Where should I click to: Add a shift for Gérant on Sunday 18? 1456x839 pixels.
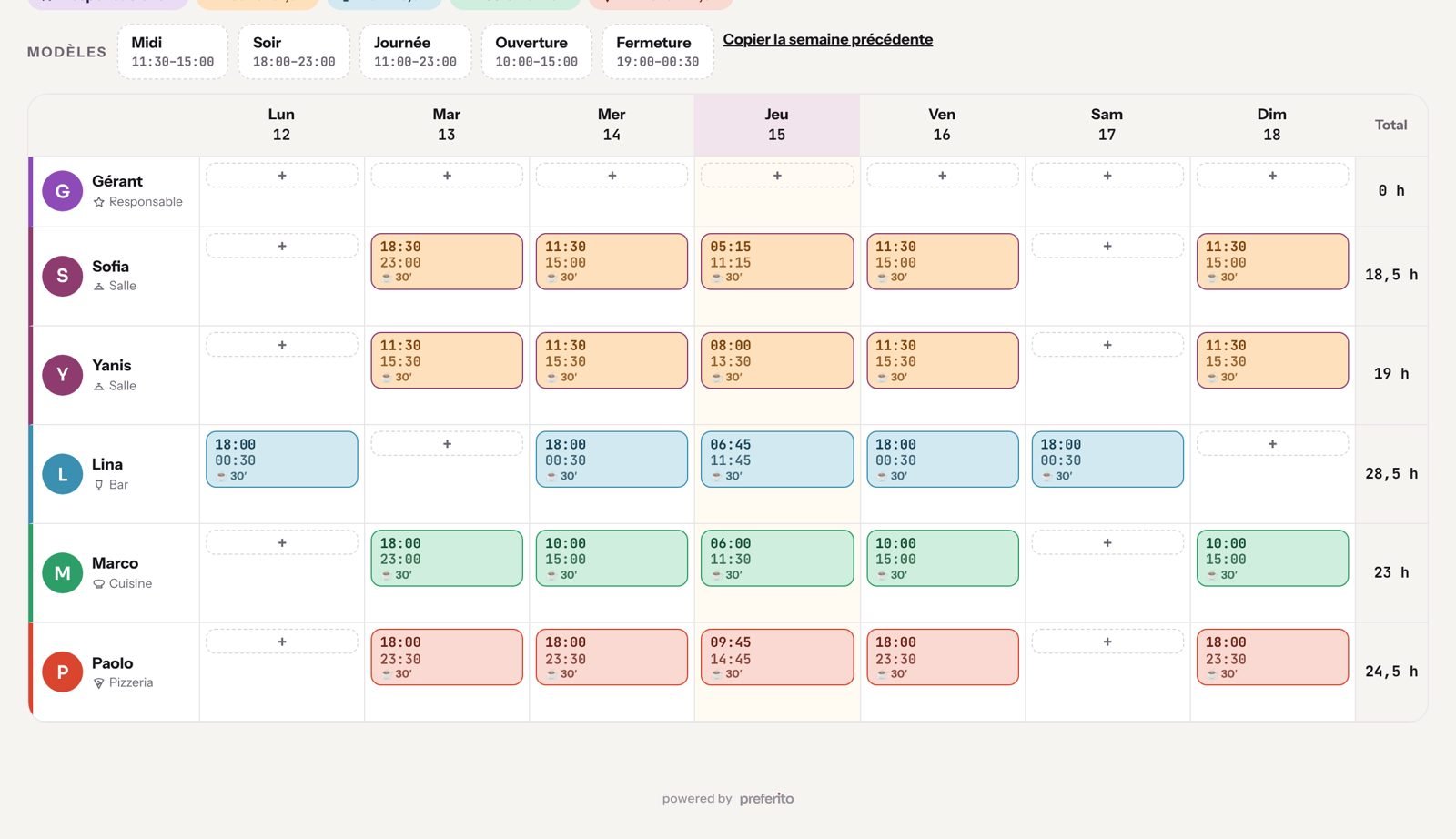pos(1272,176)
